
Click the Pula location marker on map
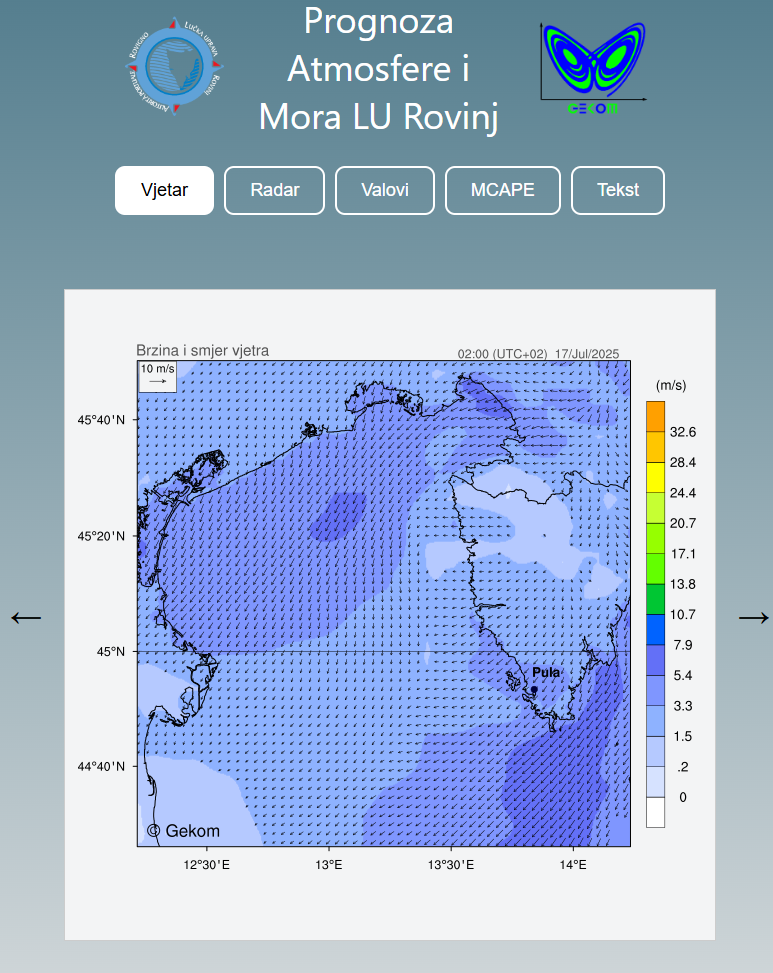pos(534,689)
